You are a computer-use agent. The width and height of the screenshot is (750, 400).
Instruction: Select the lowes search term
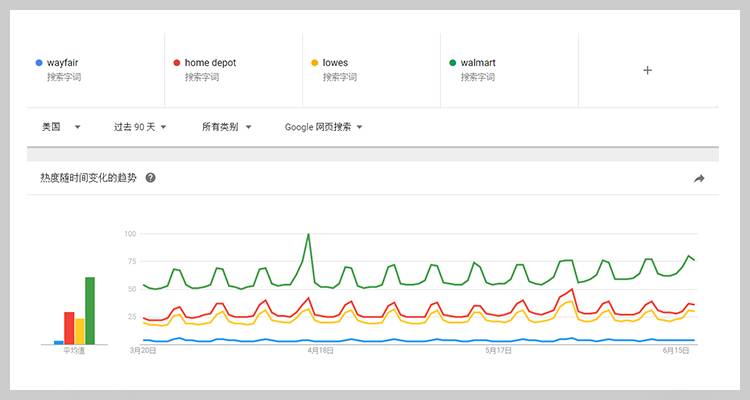click(335, 63)
